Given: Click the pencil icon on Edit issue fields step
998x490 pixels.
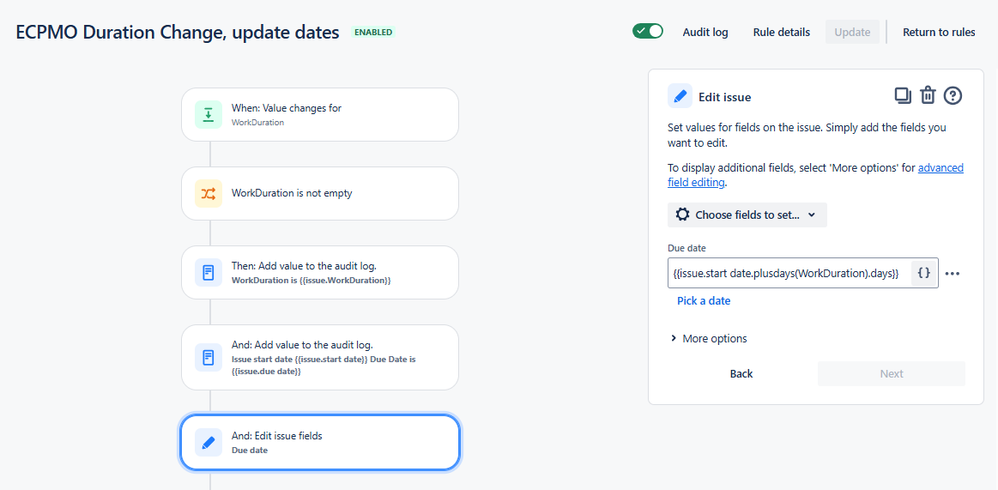Looking at the screenshot, I should click(209, 442).
